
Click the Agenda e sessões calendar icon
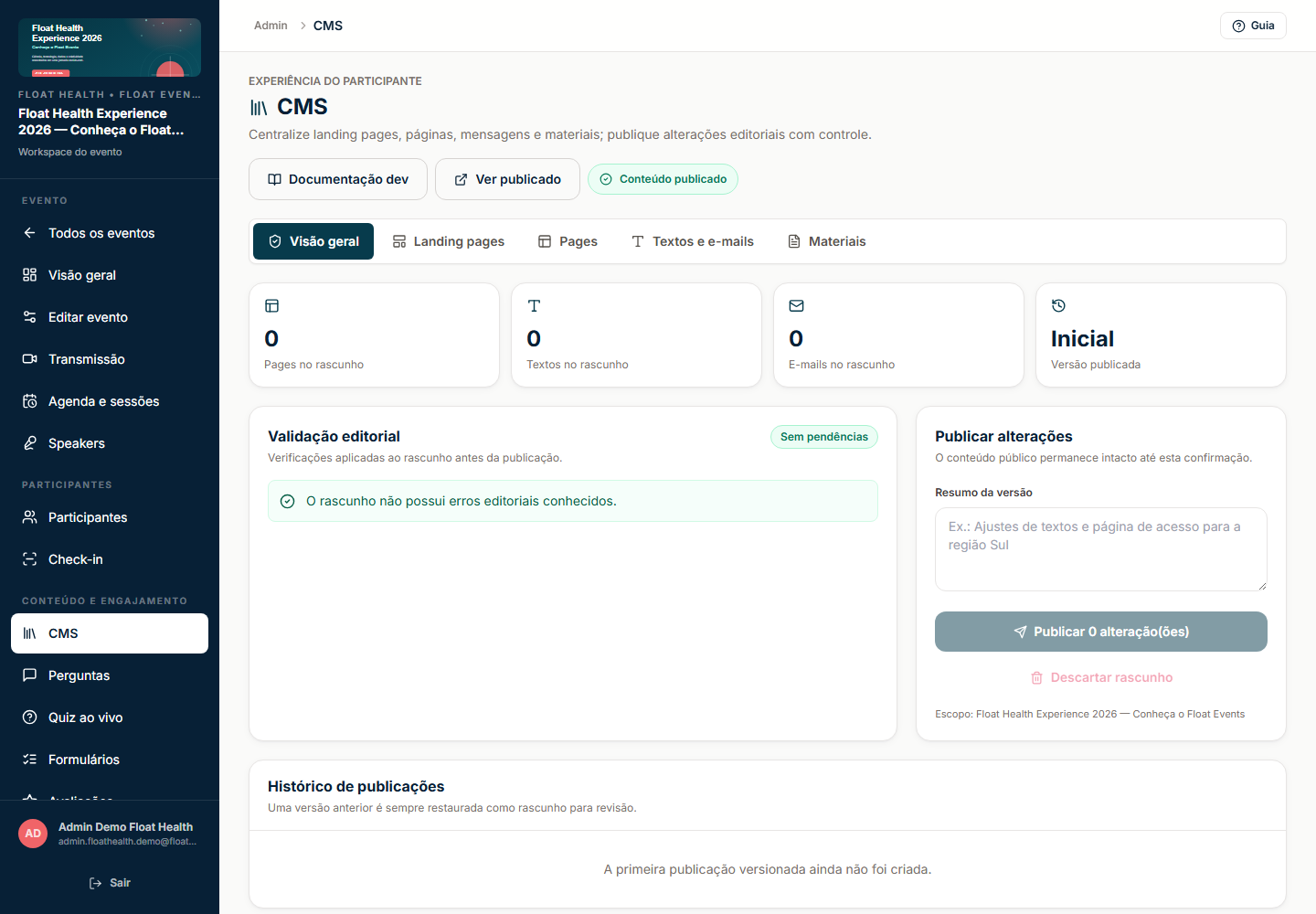29,401
